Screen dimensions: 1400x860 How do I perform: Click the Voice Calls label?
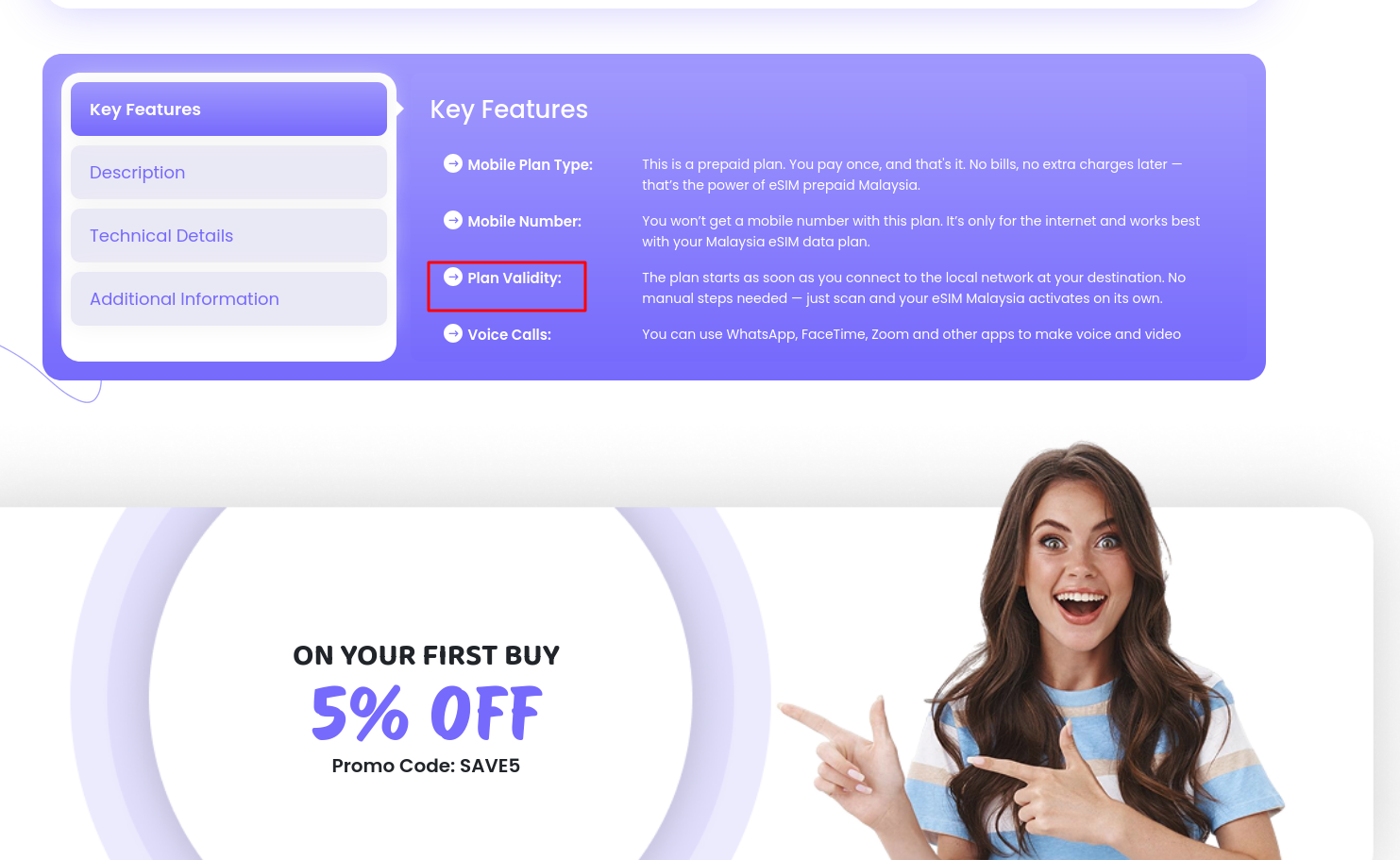click(510, 334)
